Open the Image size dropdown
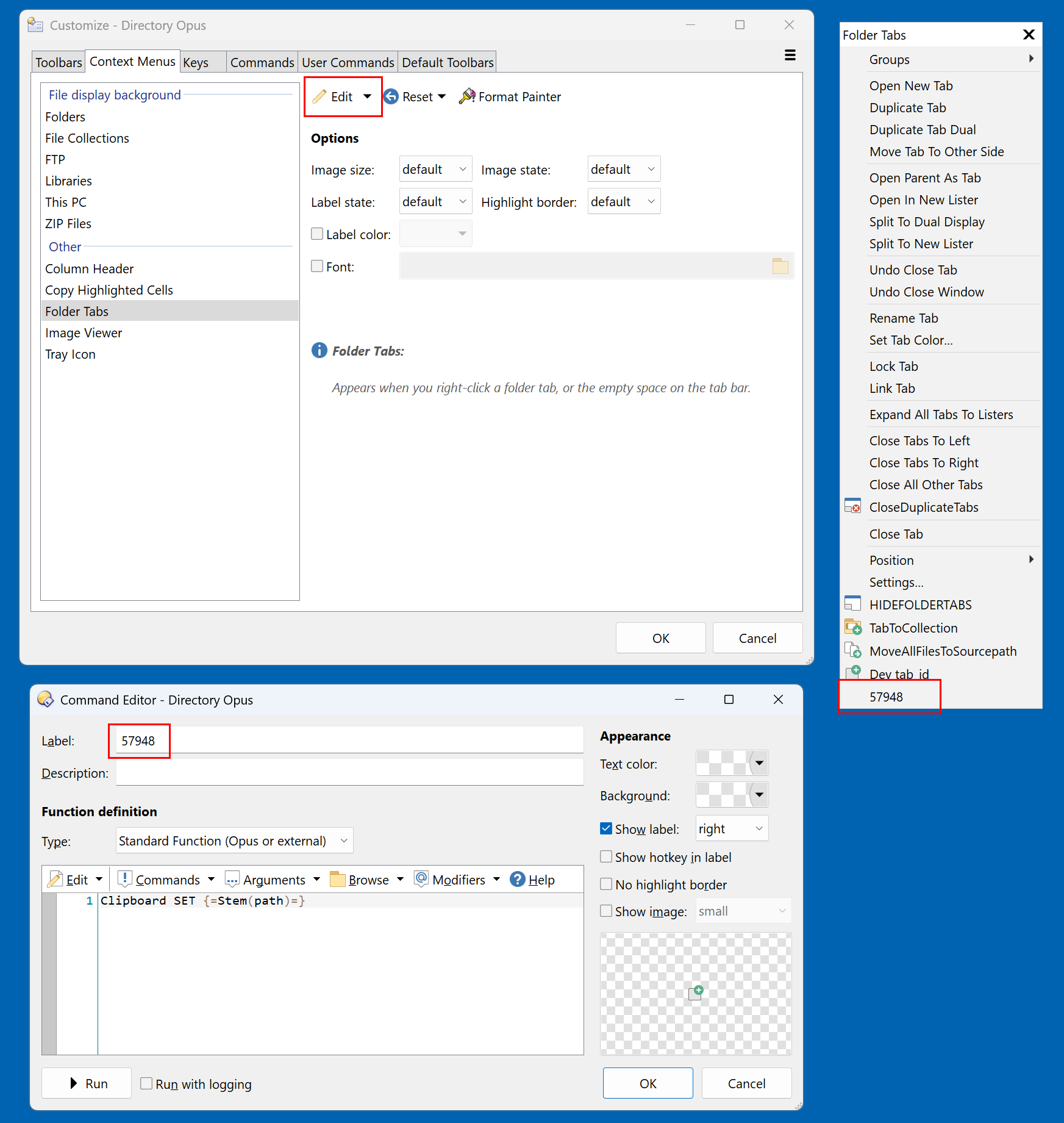Viewport: 1064px width, 1123px height. pyautogui.click(x=435, y=169)
